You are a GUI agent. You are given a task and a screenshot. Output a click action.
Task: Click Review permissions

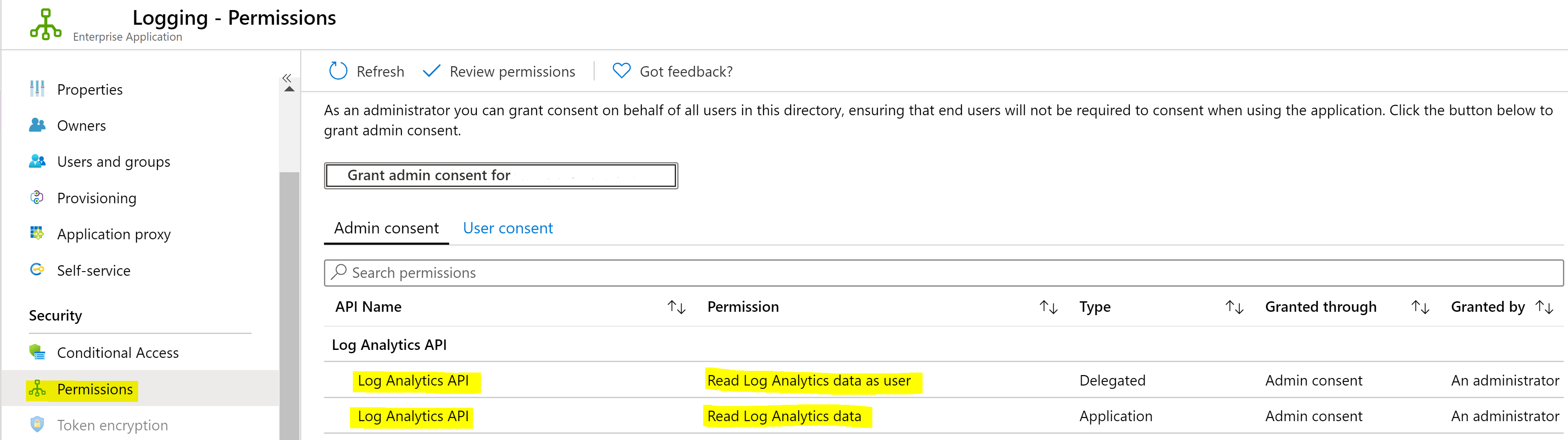coord(512,71)
